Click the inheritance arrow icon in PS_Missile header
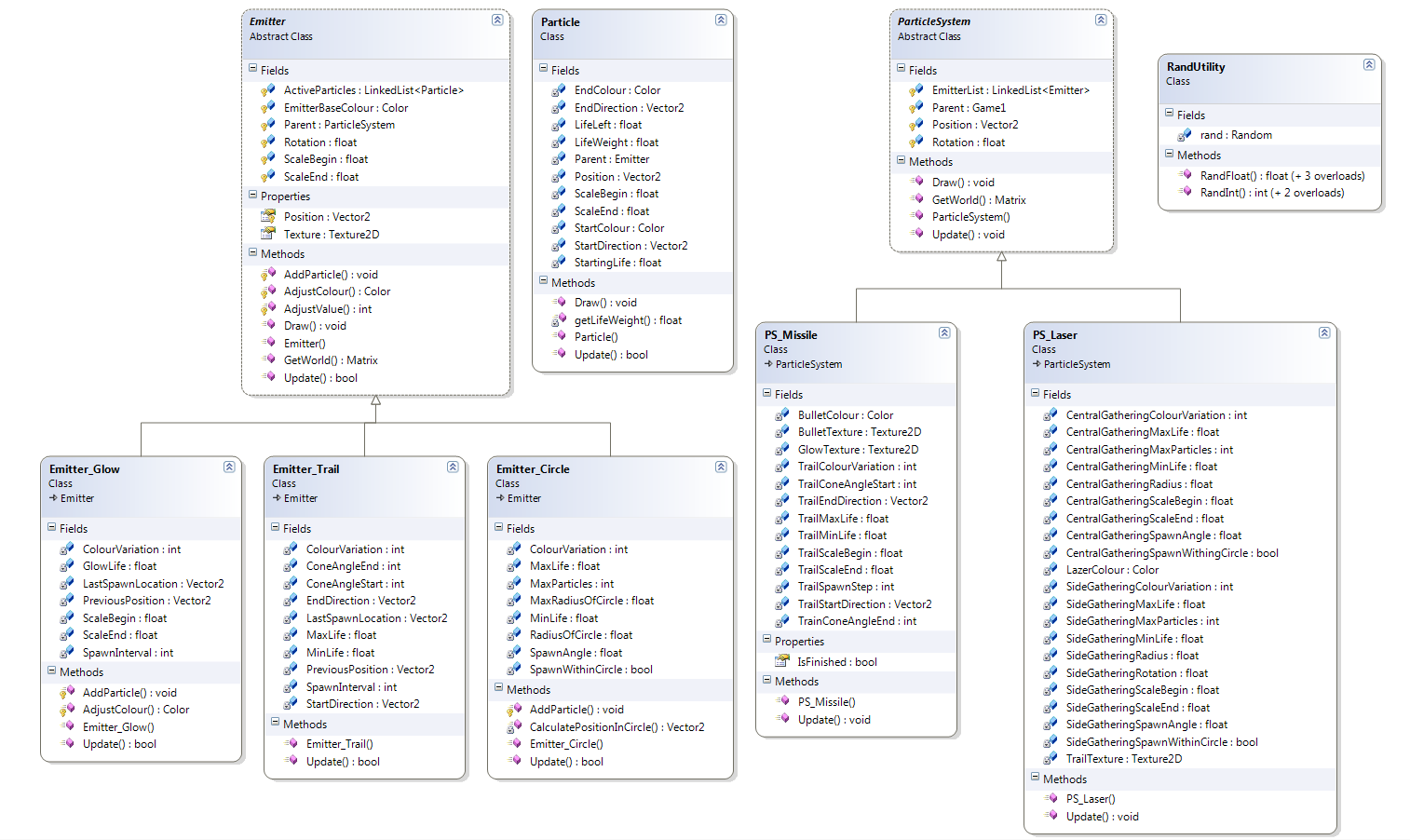Screen dimensions: 1410x840 (x=768, y=365)
